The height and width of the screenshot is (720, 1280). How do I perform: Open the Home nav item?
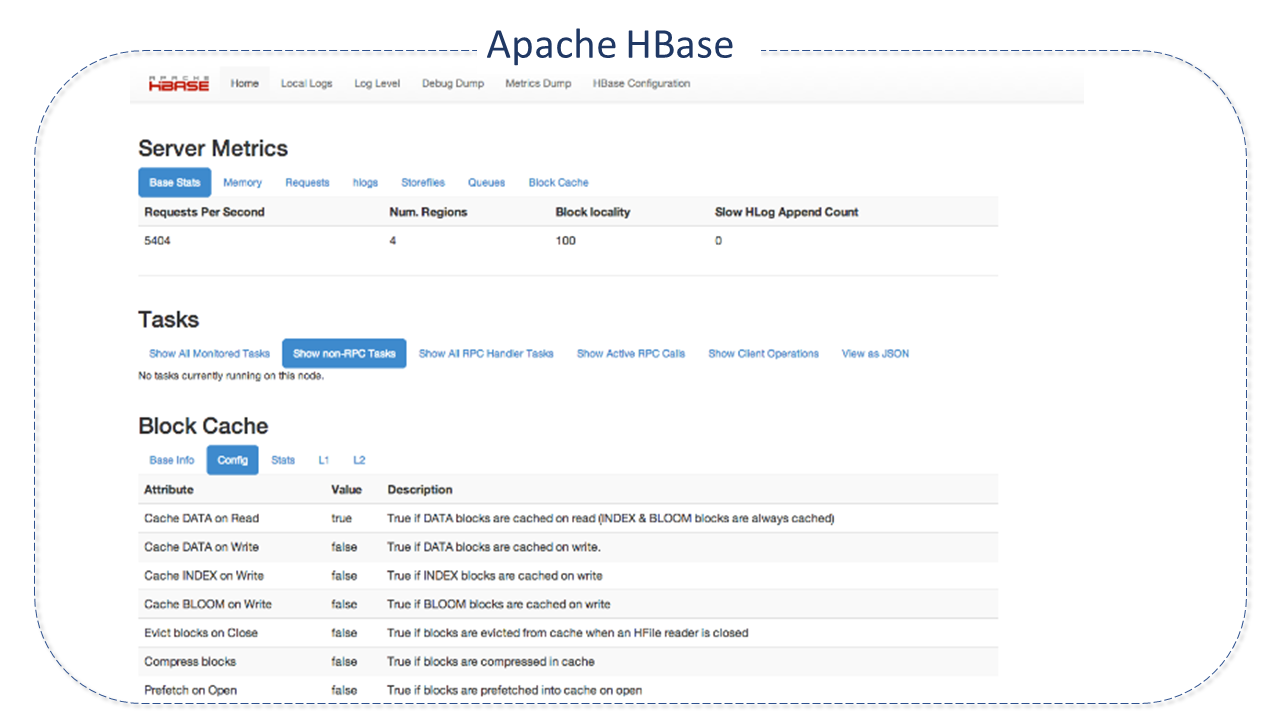tap(245, 84)
